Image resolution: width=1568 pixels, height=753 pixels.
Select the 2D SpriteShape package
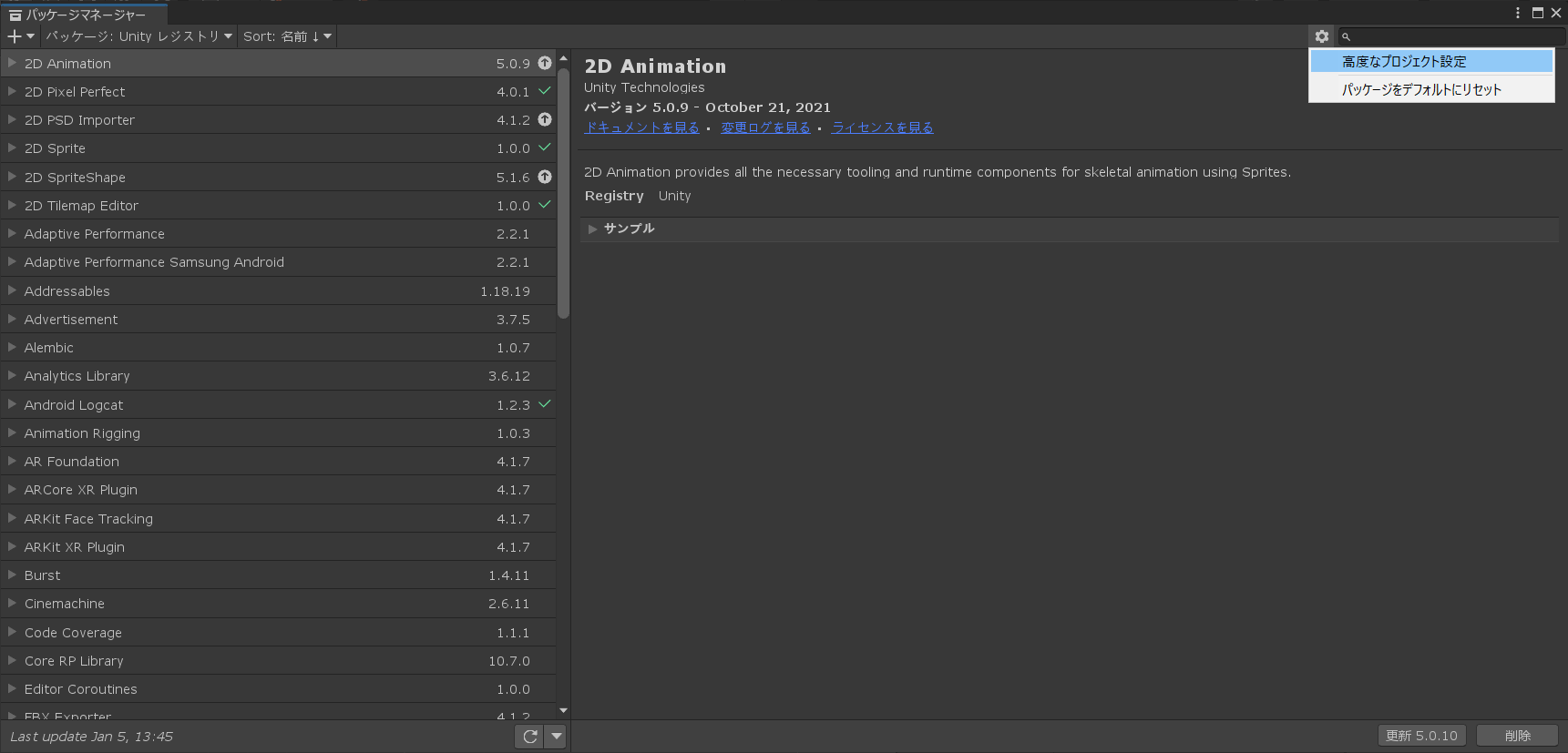pos(278,177)
